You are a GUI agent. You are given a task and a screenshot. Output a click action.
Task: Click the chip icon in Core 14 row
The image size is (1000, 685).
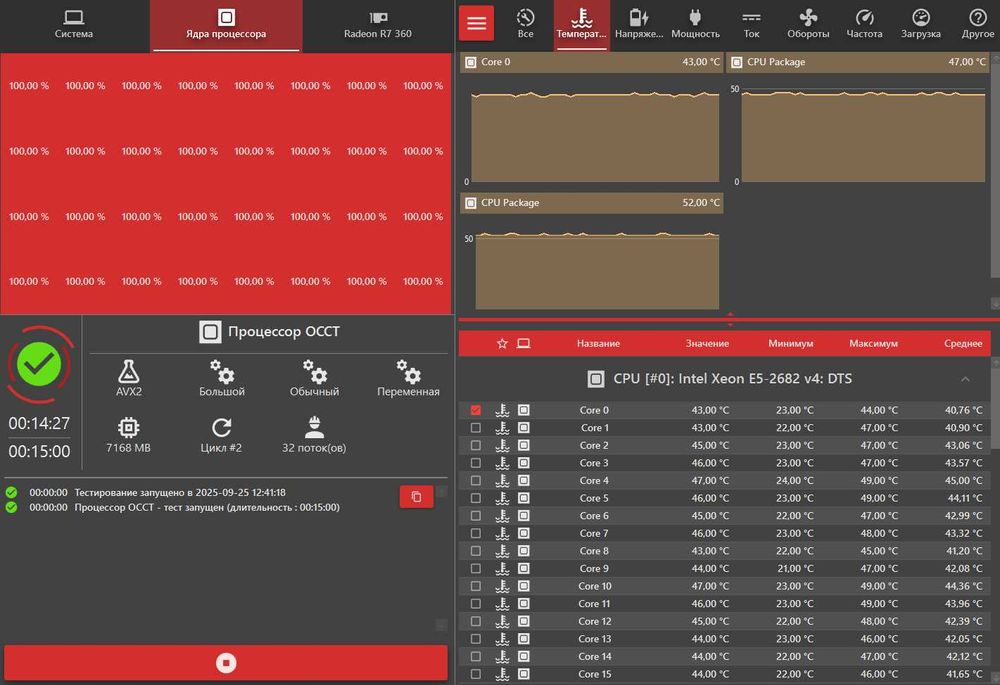pos(524,656)
